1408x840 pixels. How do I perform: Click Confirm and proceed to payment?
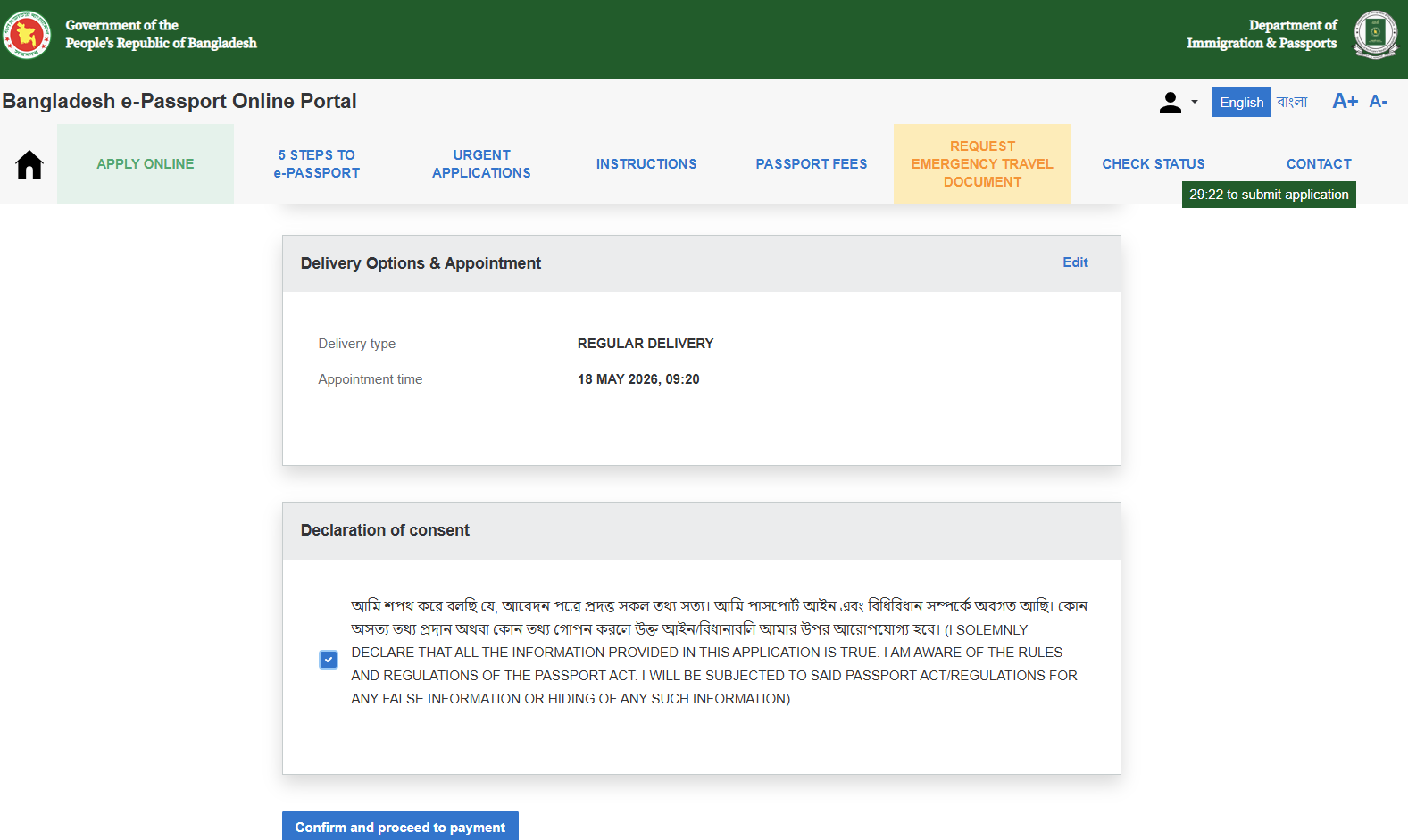pyautogui.click(x=400, y=826)
